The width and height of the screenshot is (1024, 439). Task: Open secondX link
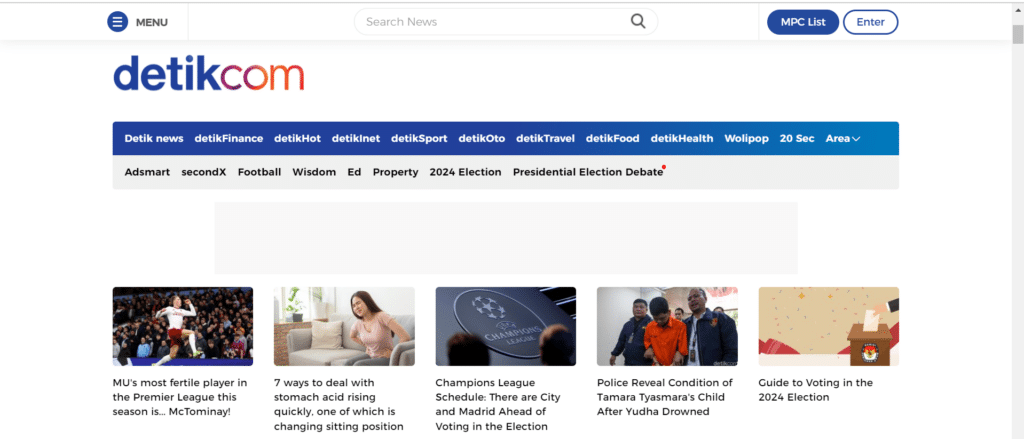coord(204,172)
